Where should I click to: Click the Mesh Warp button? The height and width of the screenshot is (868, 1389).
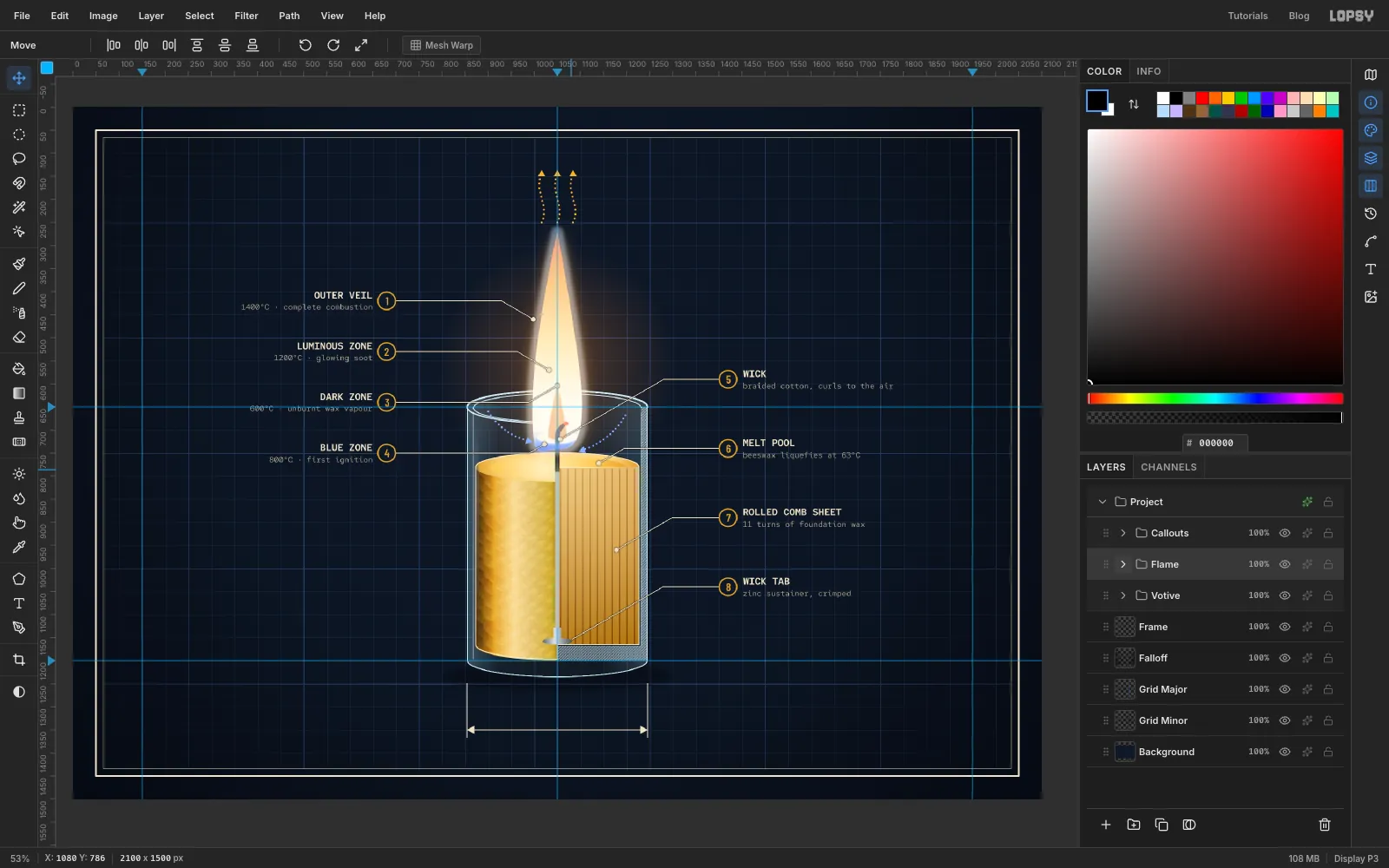pos(442,45)
